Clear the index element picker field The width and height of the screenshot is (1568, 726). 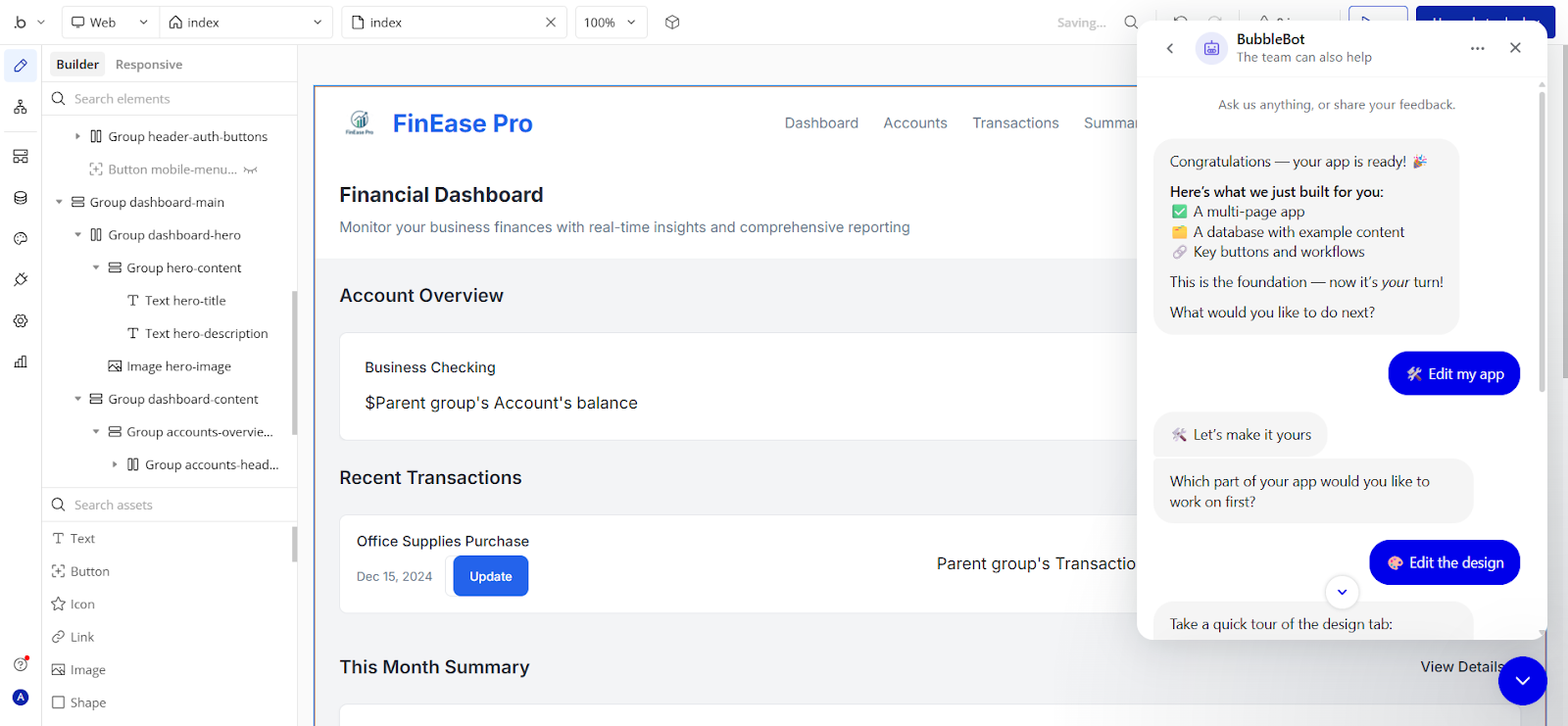point(551,22)
